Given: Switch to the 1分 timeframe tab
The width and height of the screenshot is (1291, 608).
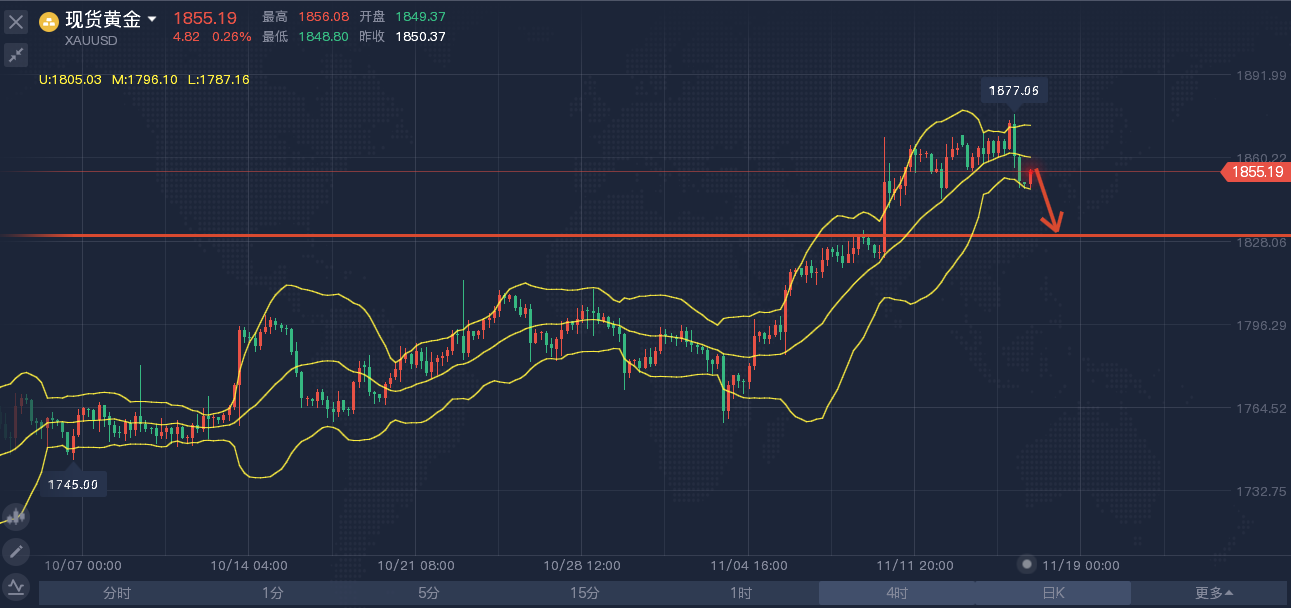Looking at the screenshot, I should (x=273, y=593).
